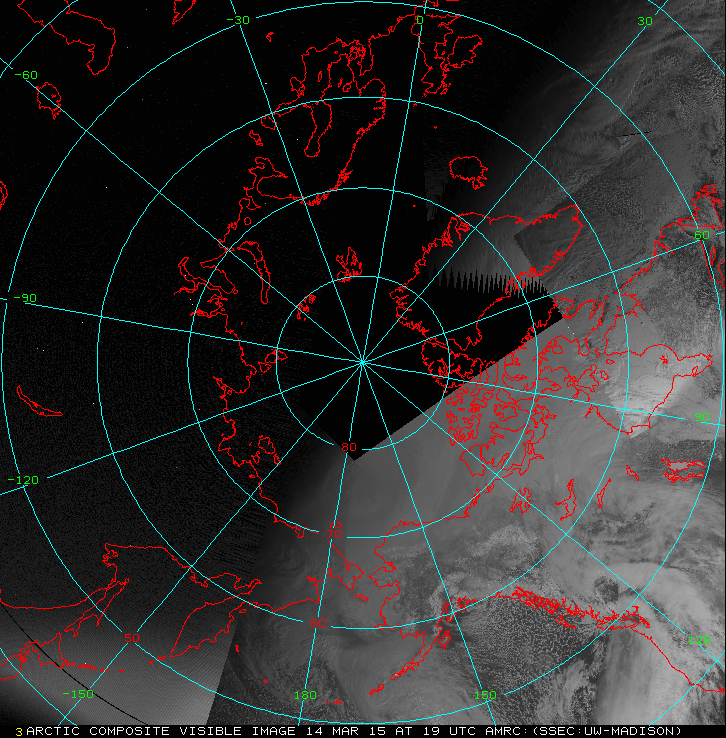Screen dimensions: 726x738
Task: Click the -150 longitude label
Action: (78, 694)
